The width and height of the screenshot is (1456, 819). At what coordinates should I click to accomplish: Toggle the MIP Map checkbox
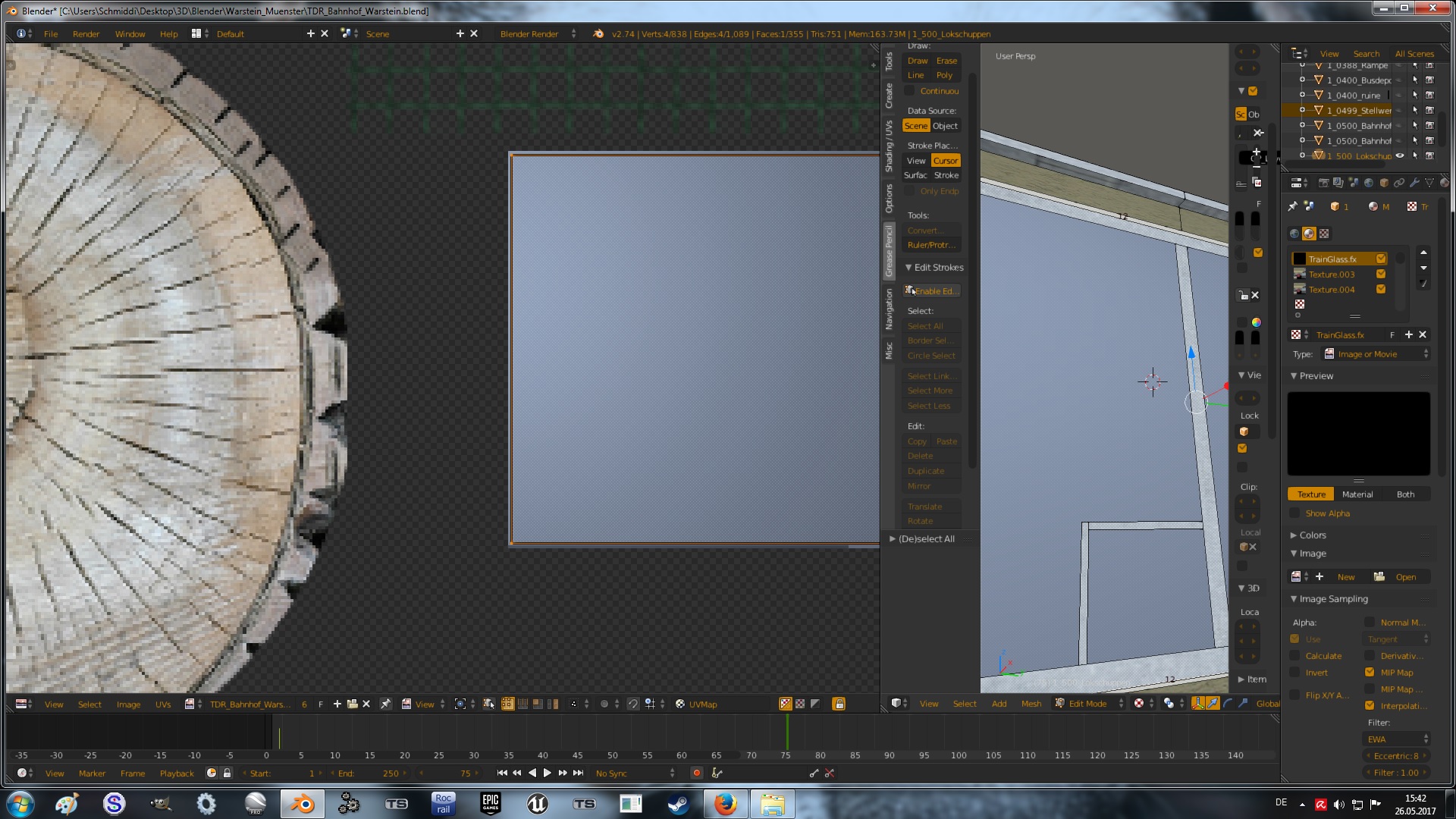[x=1370, y=672]
